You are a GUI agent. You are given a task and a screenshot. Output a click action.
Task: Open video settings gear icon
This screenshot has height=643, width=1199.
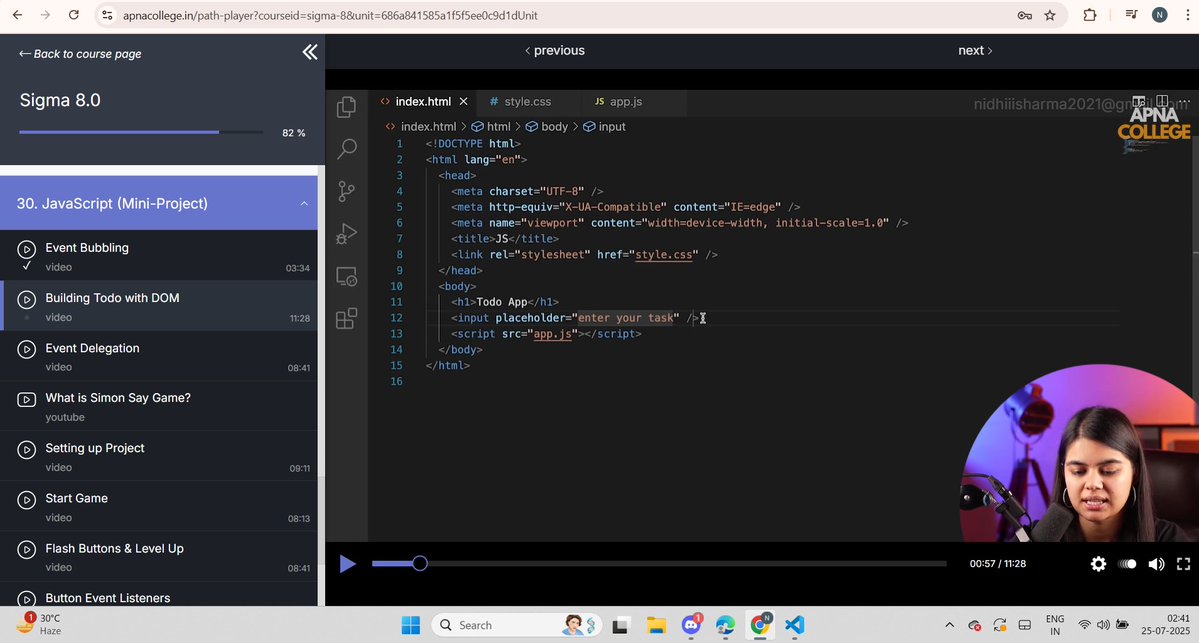pos(1098,563)
